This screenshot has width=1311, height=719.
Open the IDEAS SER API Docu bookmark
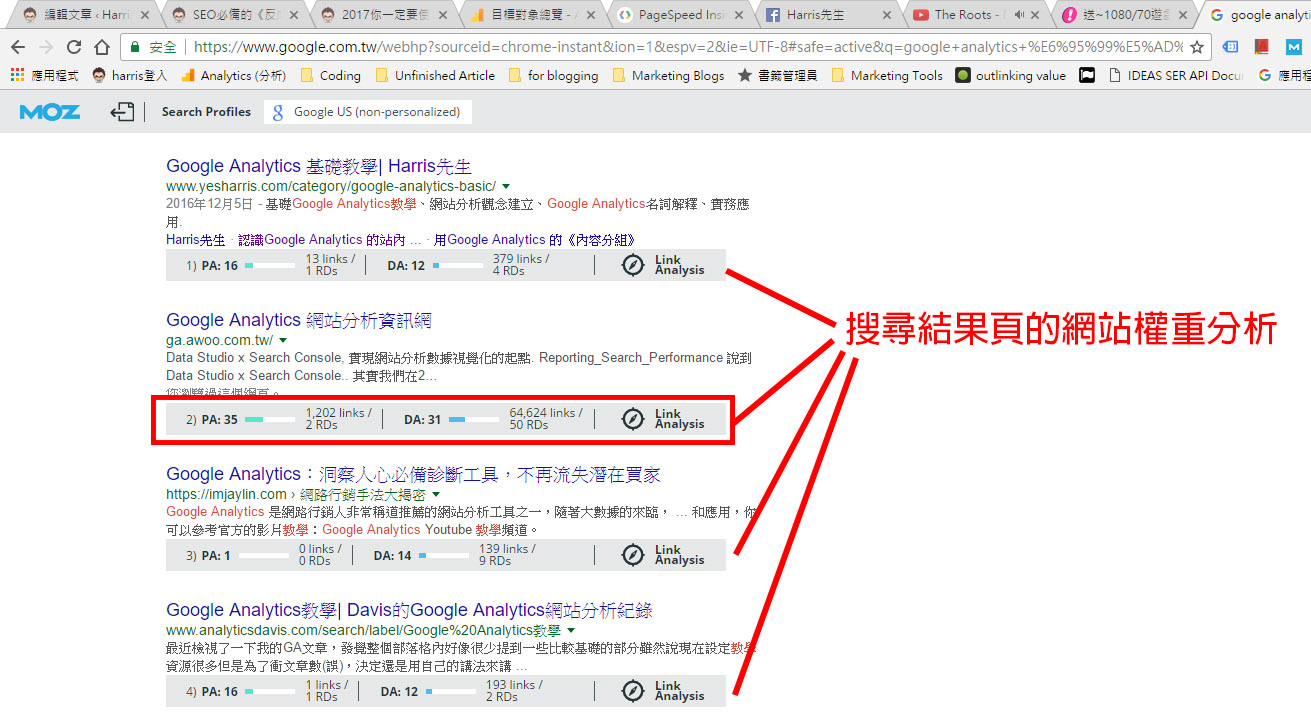coord(1177,75)
